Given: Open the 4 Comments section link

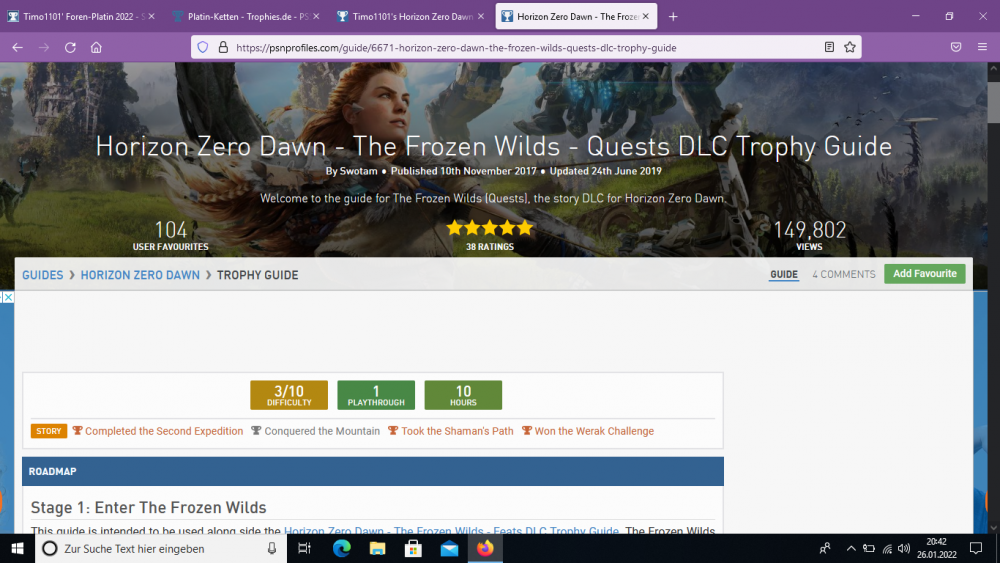Looking at the screenshot, I should [843, 274].
